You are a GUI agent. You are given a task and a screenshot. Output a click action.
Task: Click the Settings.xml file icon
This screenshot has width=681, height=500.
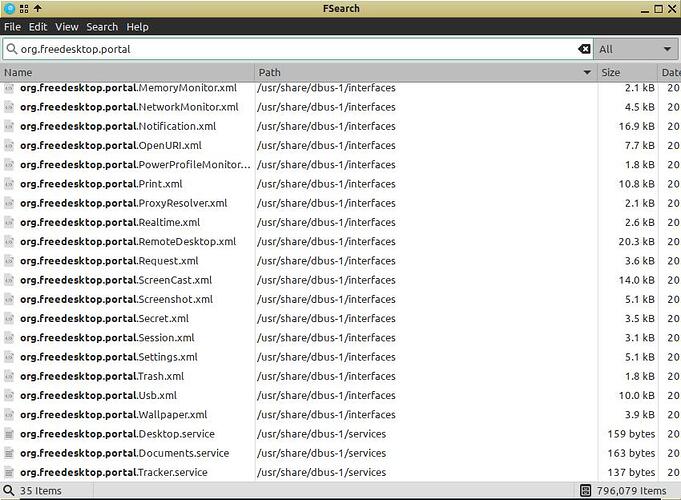(9, 357)
